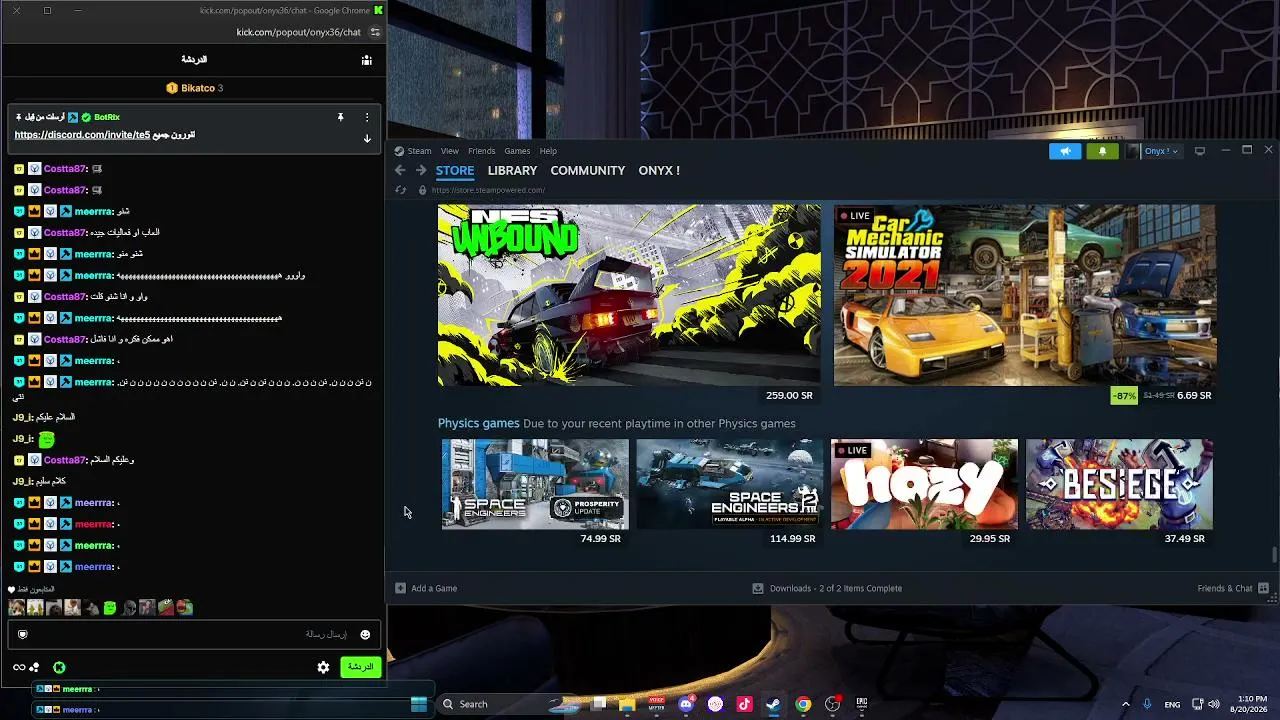Open chat identity shield icon
Image resolution: width=1280 pixels, height=720 pixels.
(x=23, y=635)
